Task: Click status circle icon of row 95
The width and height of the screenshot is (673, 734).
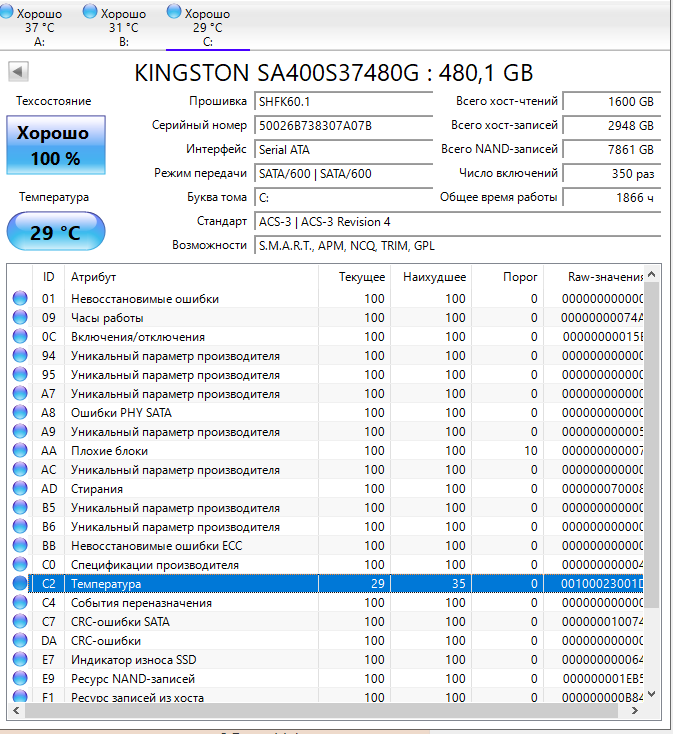Action: 20,374
